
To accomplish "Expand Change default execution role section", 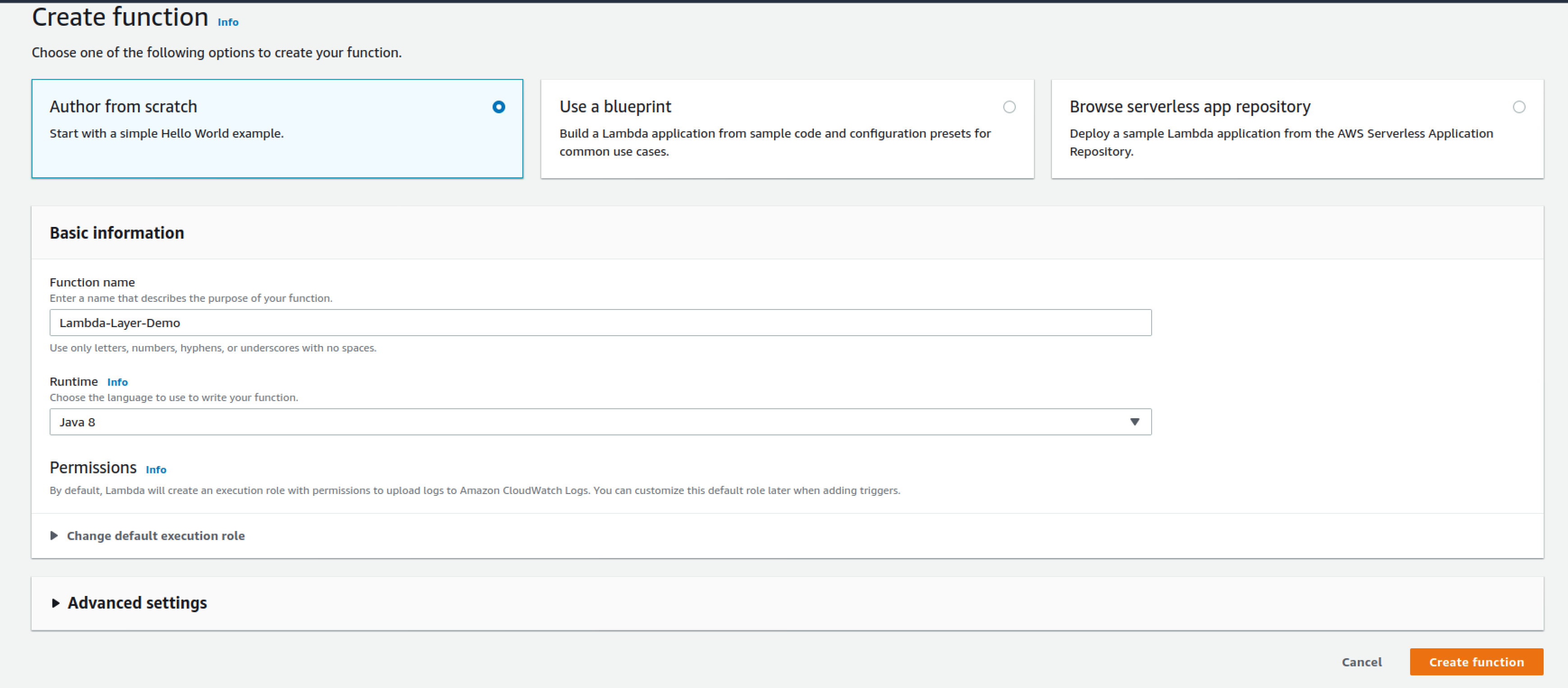I will [155, 536].
